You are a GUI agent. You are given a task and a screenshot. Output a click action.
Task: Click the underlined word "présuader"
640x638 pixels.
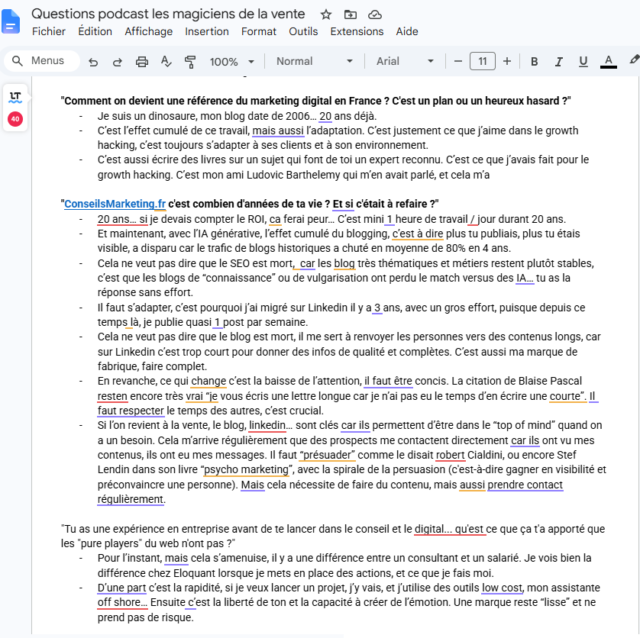(327, 455)
